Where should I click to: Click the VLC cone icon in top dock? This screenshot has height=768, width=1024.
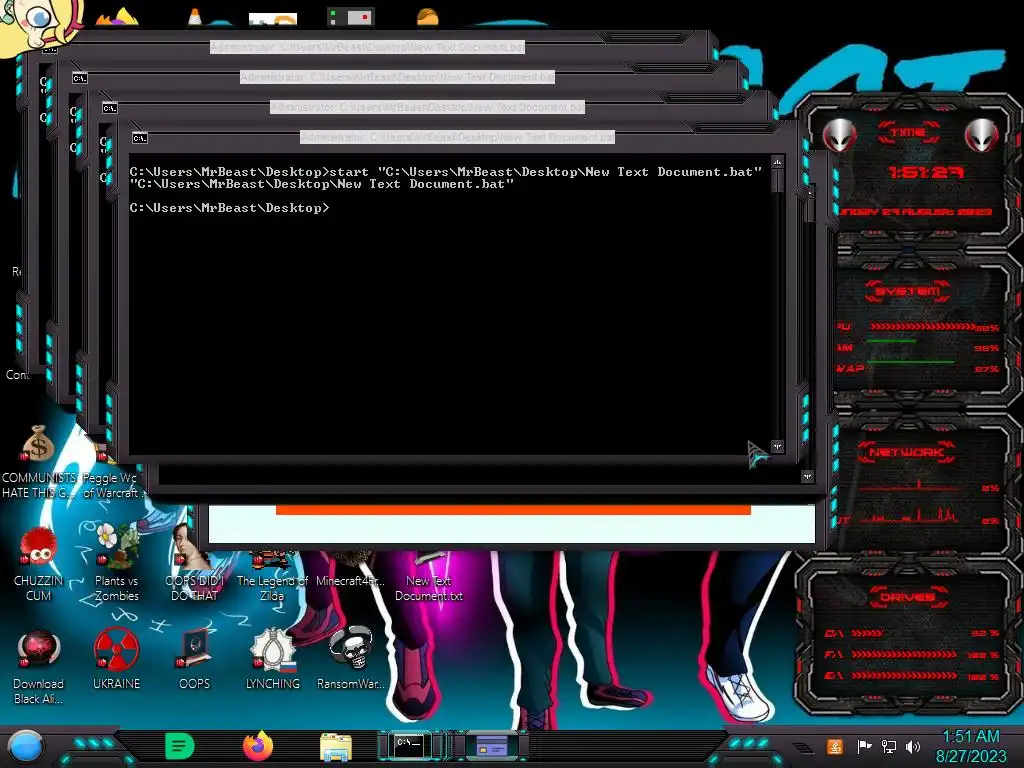(x=195, y=16)
